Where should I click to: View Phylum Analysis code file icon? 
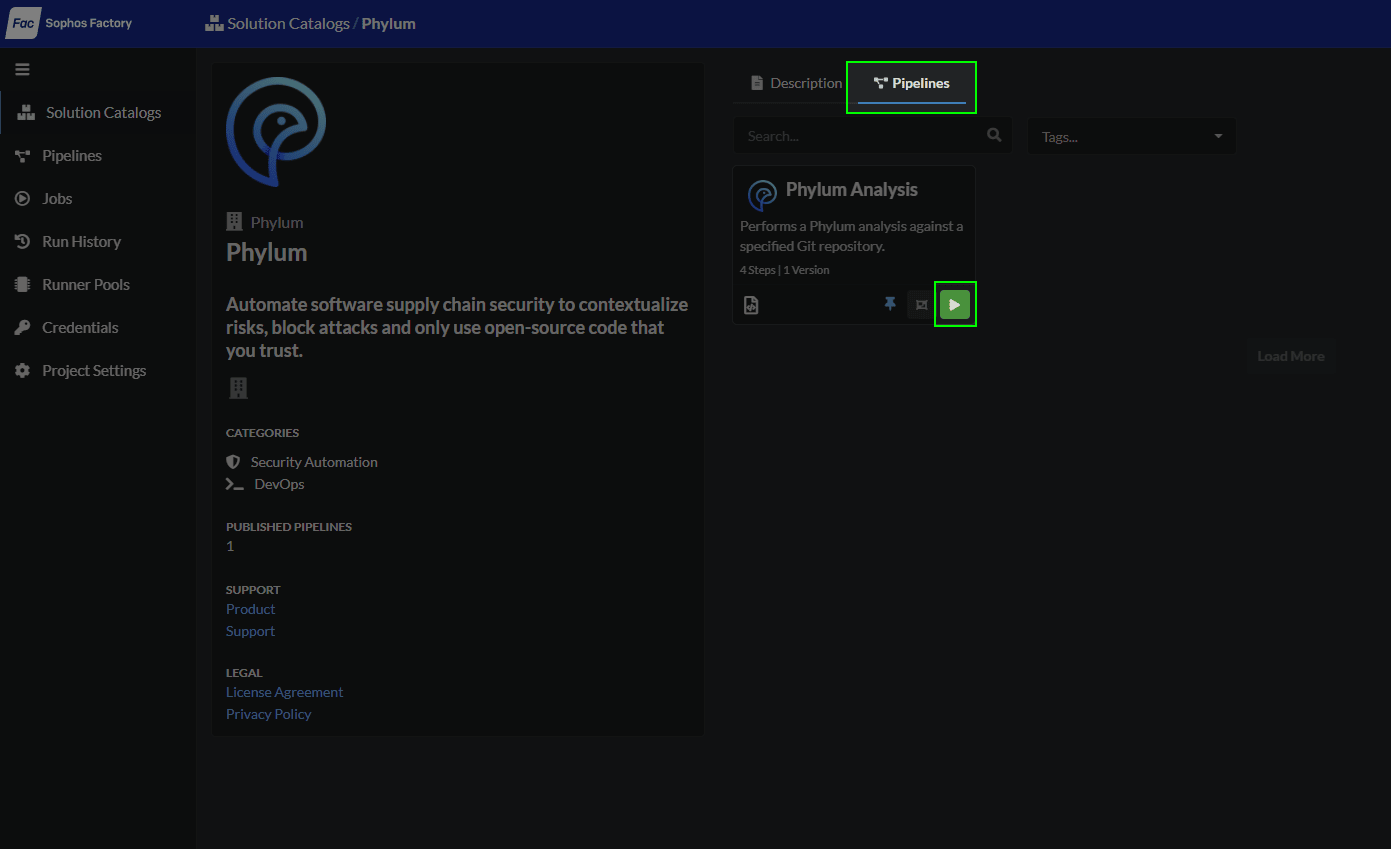coord(751,305)
